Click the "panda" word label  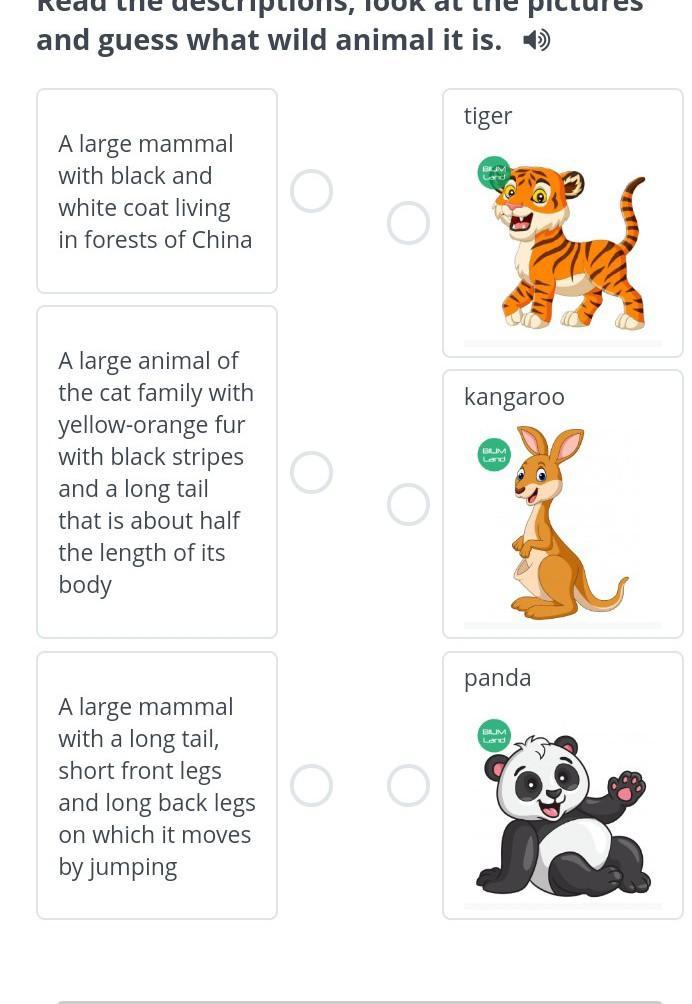497,678
